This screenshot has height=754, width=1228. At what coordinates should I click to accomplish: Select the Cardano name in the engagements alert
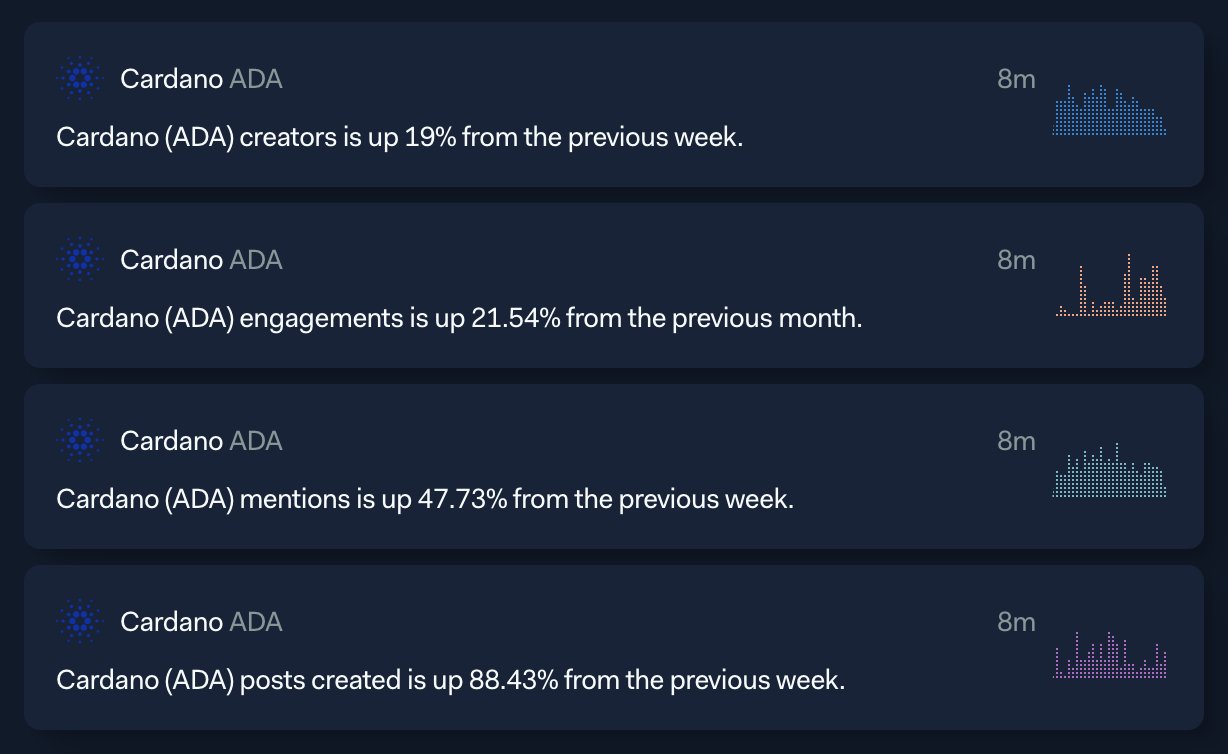171,260
